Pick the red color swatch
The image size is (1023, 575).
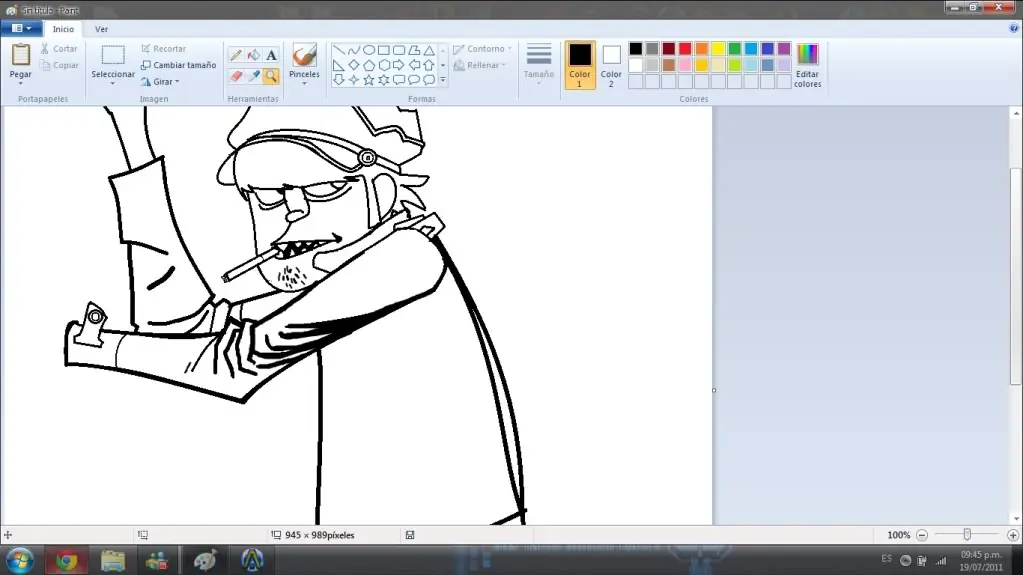tap(685, 49)
